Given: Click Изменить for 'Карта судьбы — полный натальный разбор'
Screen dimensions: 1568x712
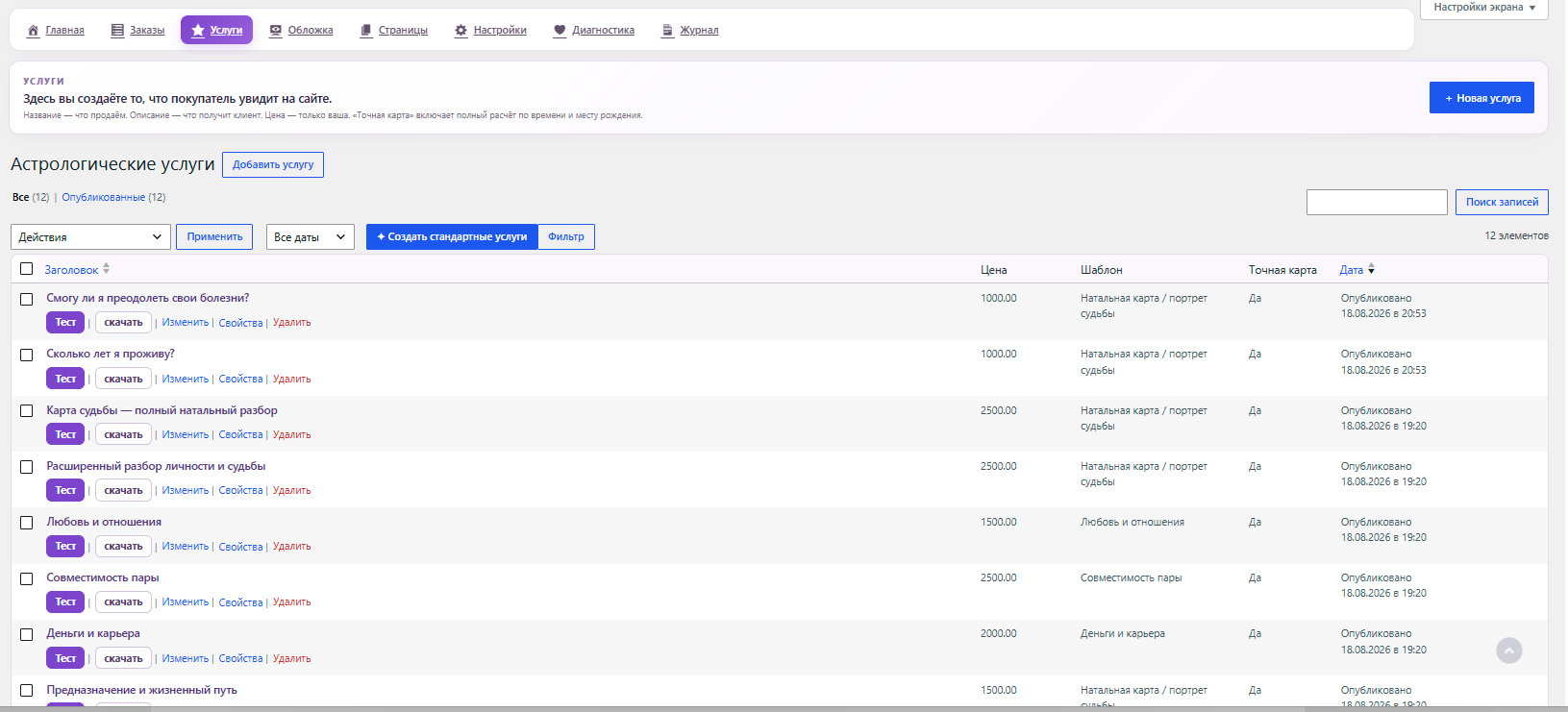Looking at the screenshot, I should pyautogui.click(x=186, y=435).
